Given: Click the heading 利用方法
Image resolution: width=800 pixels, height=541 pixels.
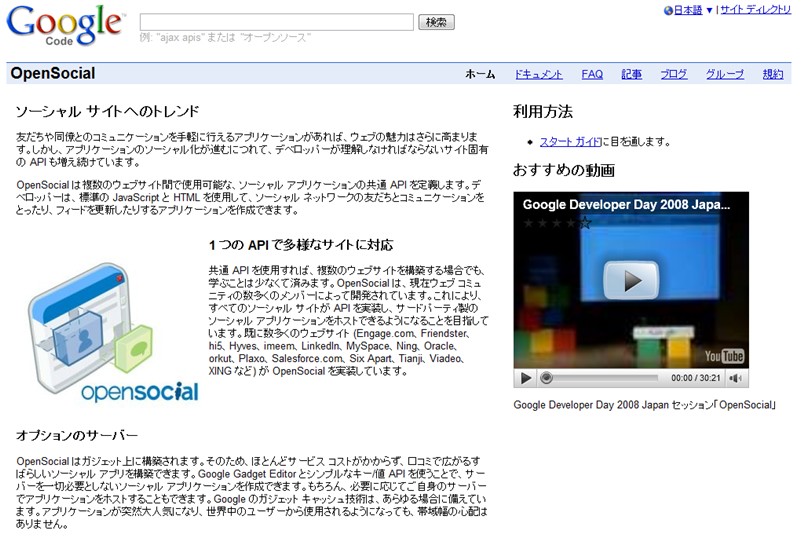Looking at the screenshot, I should pos(543,111).
